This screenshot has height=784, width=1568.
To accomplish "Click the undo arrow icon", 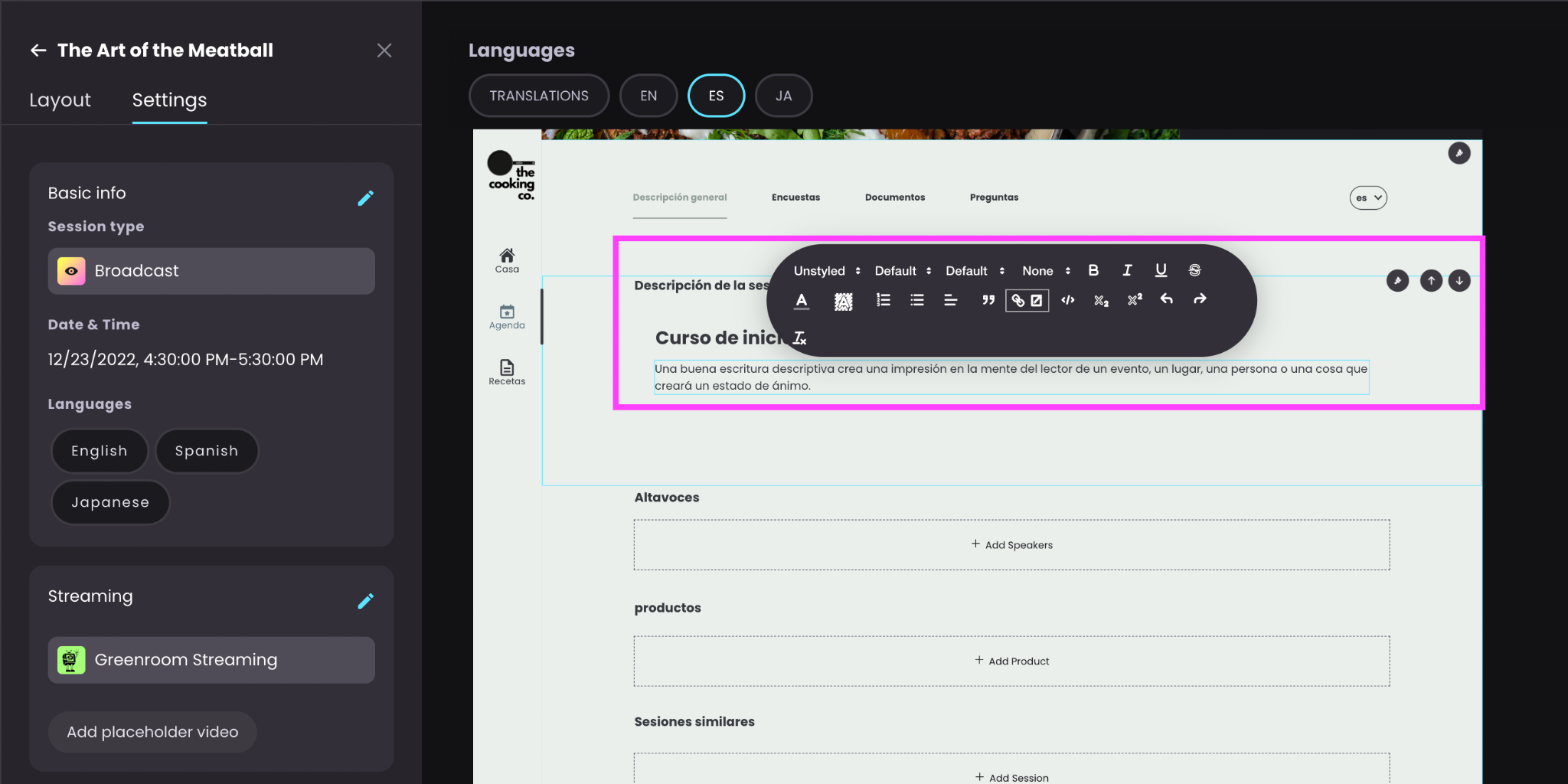I will point(1166,299).
